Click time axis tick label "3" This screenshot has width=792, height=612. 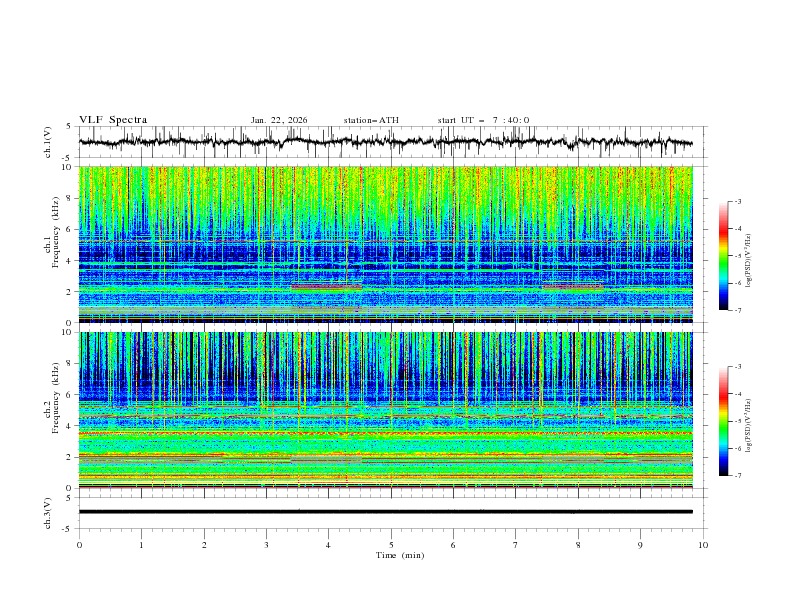tap(266, 545)
